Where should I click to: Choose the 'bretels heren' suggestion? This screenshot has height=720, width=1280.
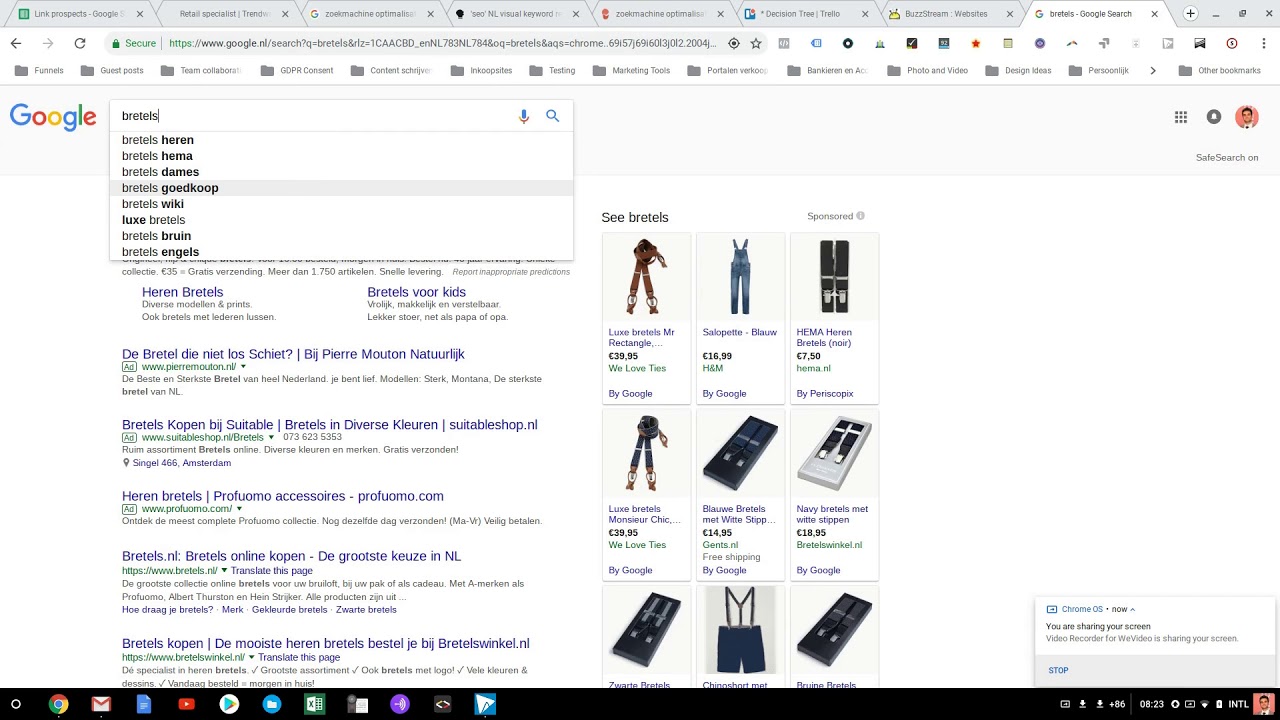tap(341, 140)
